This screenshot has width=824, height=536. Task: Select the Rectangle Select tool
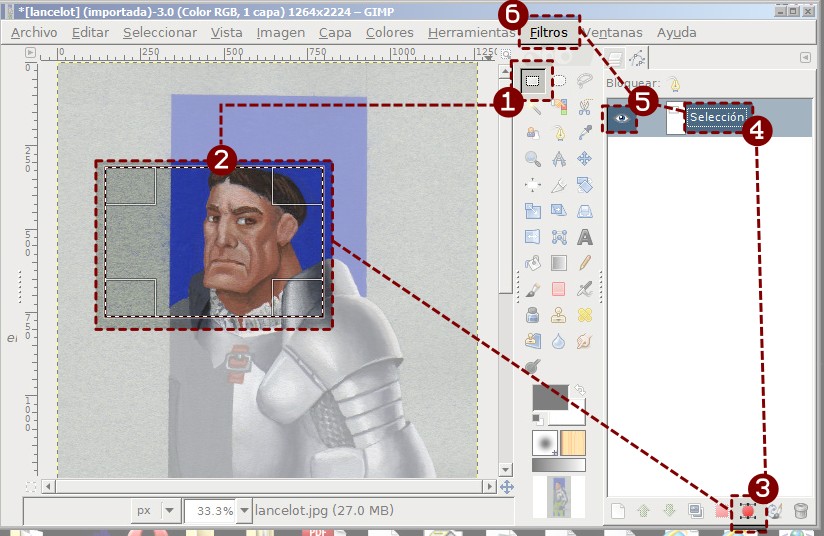[533, 82]
